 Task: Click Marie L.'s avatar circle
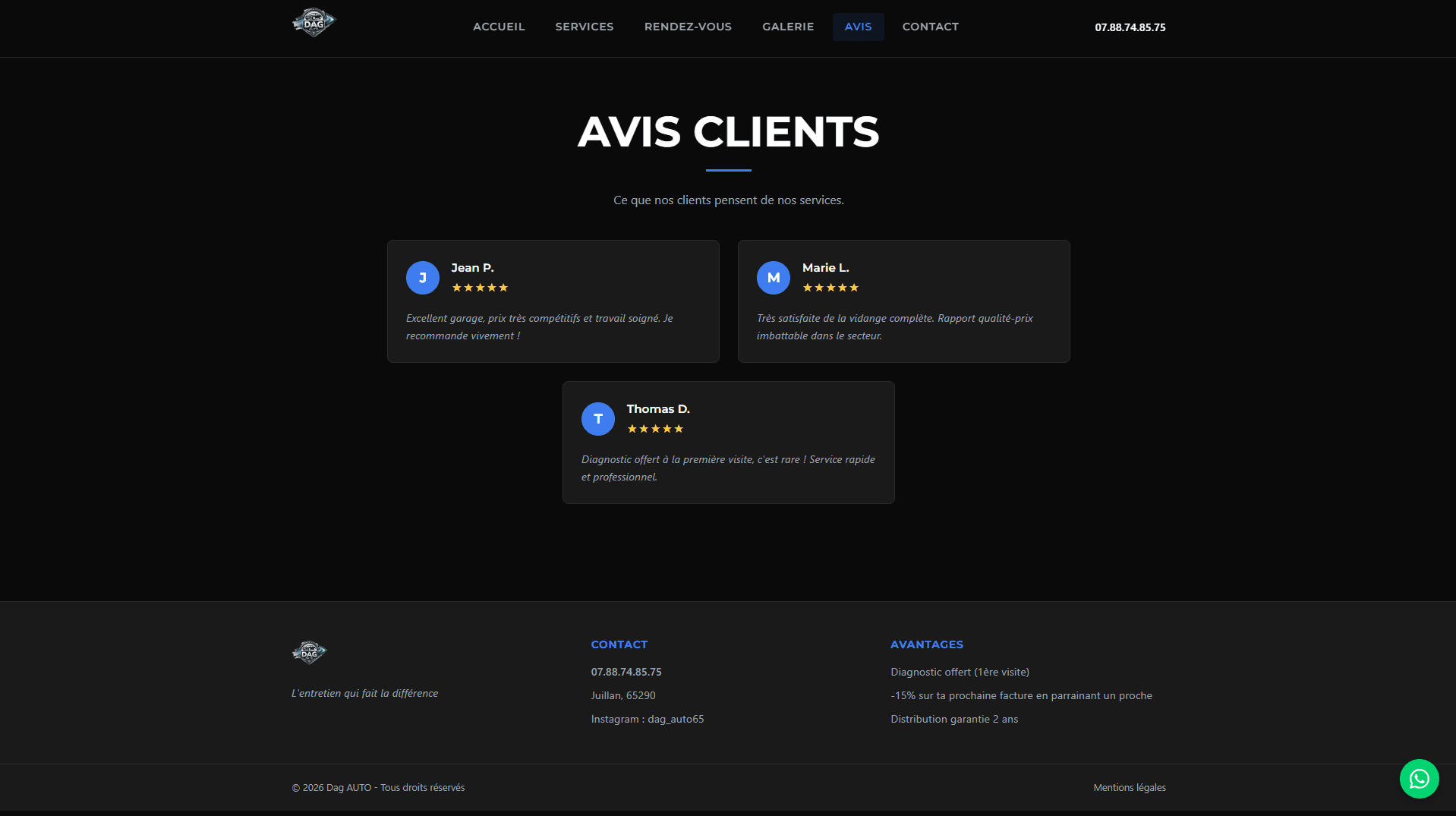[773, 278]
